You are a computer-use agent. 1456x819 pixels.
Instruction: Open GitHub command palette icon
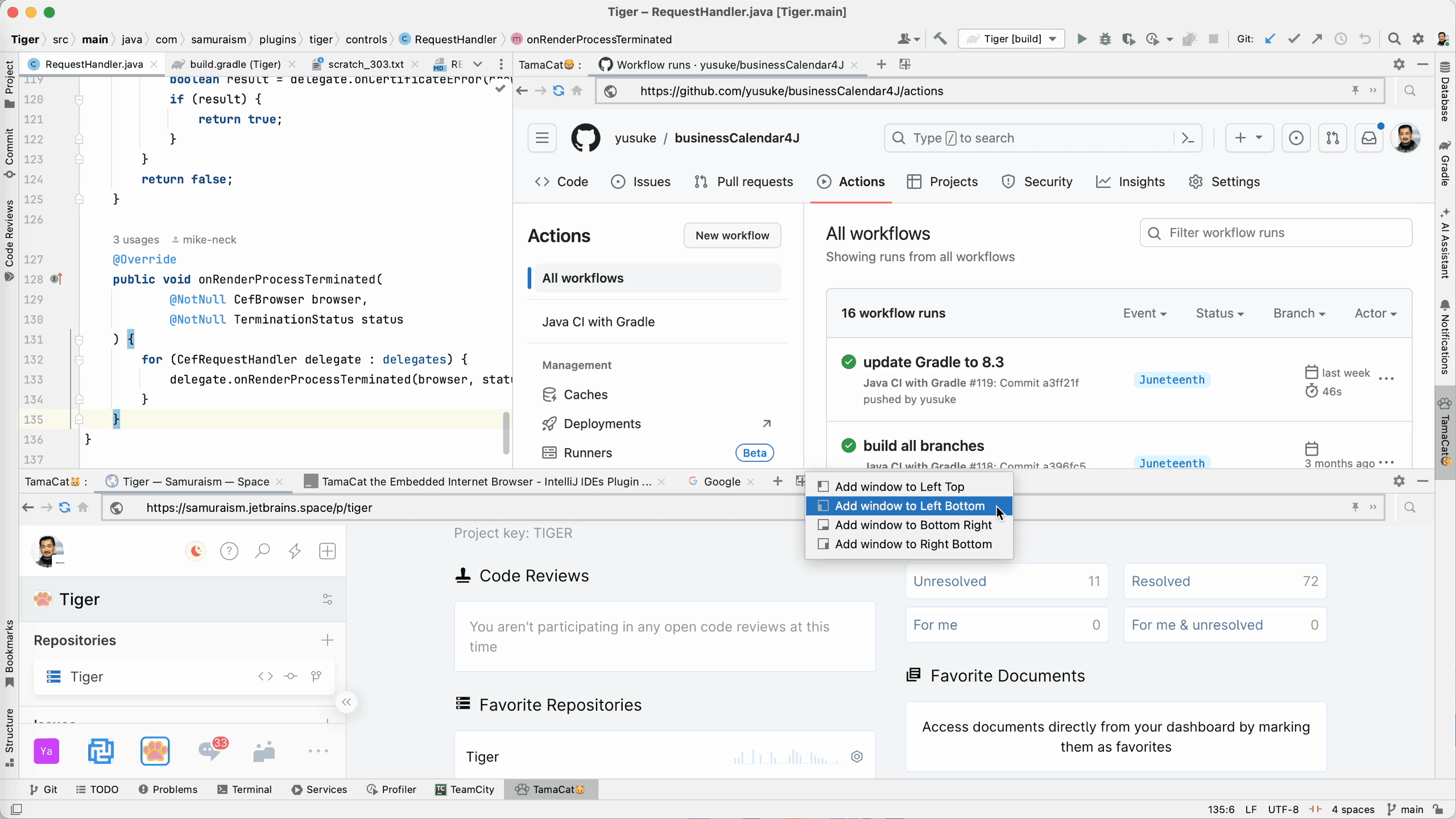(1188, 138)
